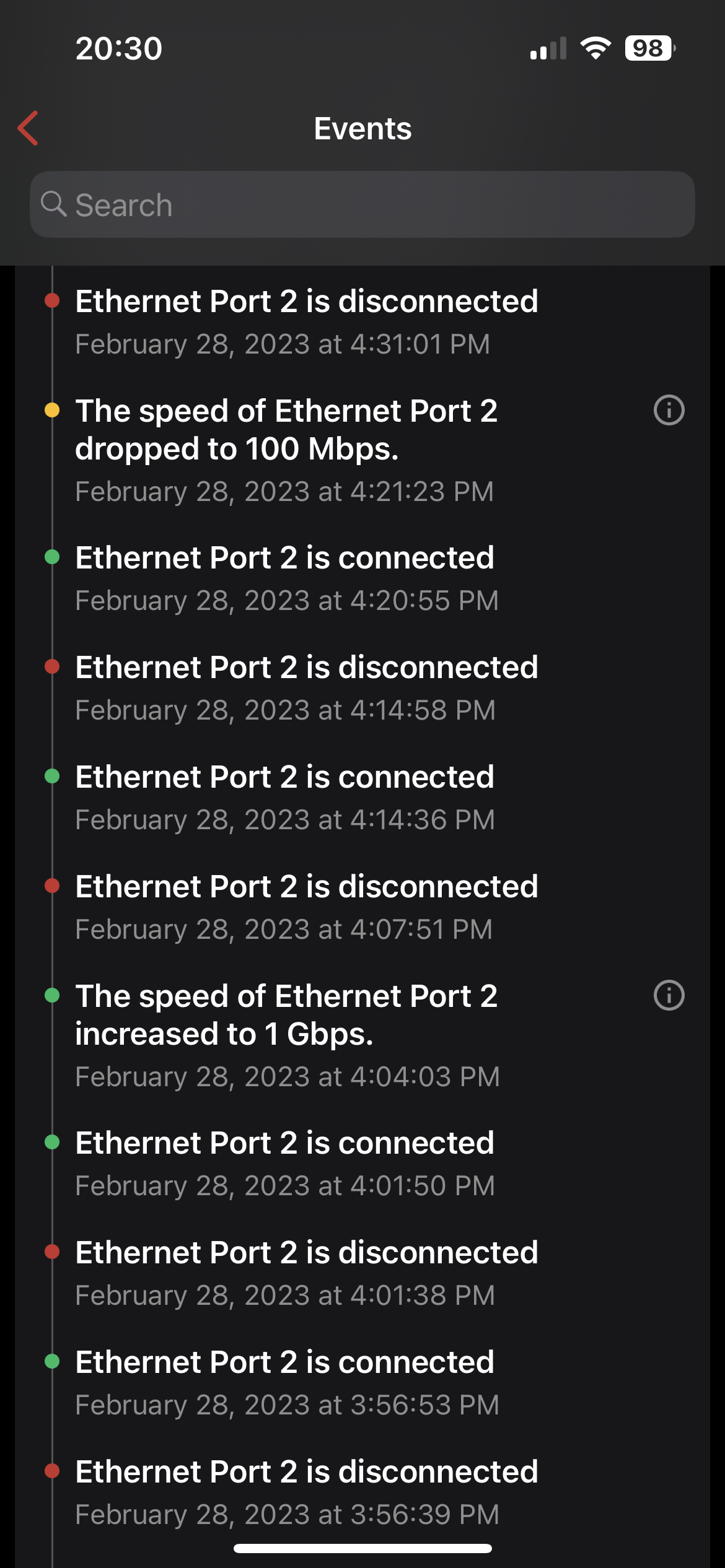The image size is (725, 1568).
Task: Open the 4:07:51 PM disconnected event
Action: (x=307, y=907)
